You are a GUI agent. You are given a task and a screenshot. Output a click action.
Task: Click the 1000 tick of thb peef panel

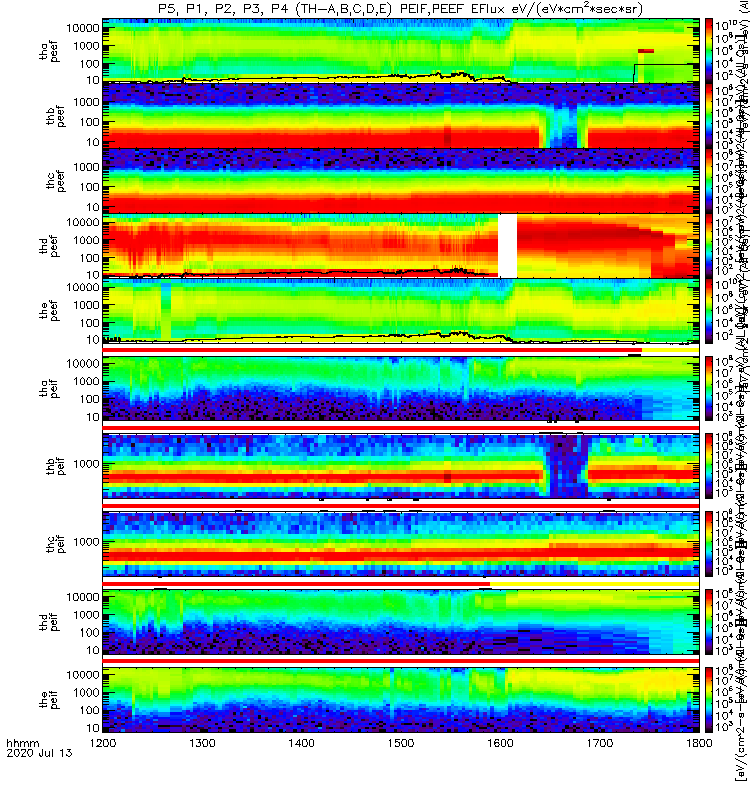click(86, 103)
